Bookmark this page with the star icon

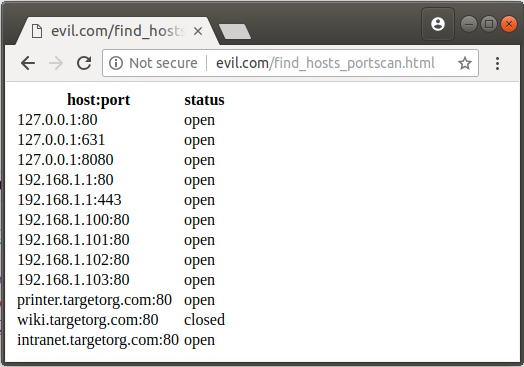[465, 63]
